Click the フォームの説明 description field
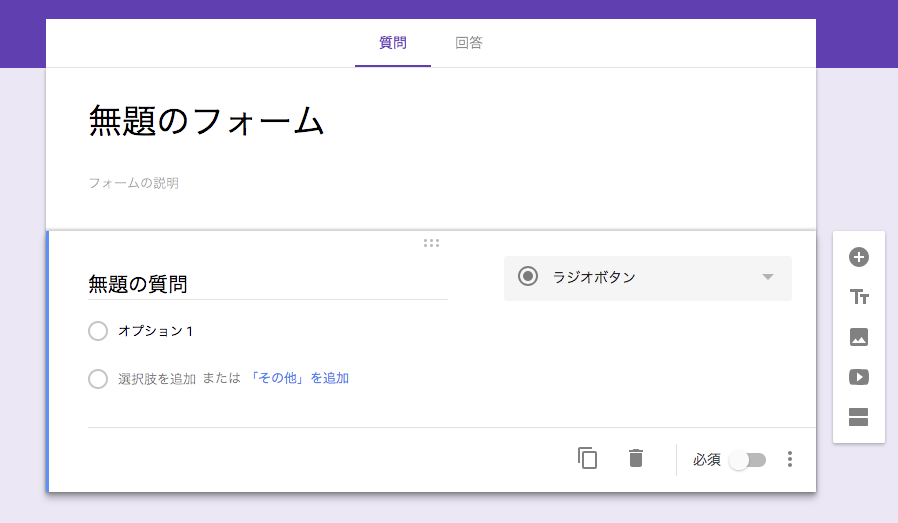 [133, 183]
